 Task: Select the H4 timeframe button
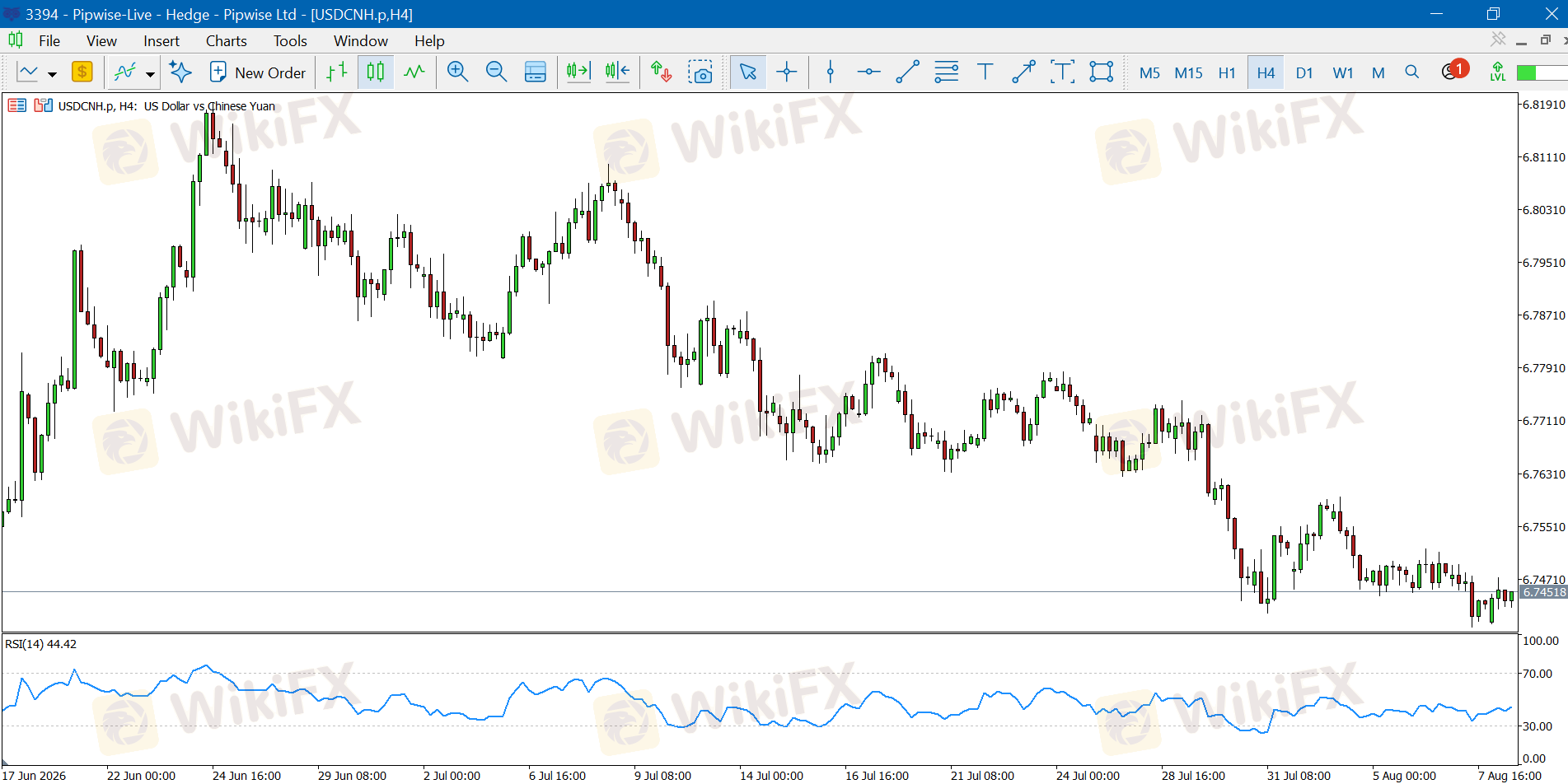tap(1266, 73)
